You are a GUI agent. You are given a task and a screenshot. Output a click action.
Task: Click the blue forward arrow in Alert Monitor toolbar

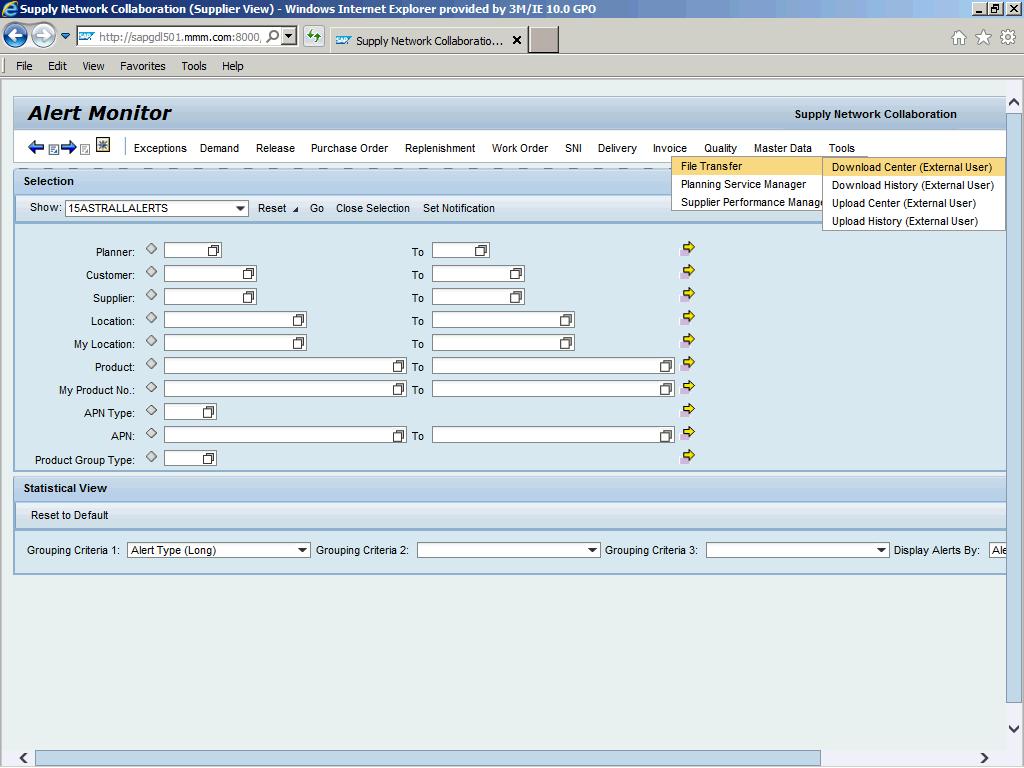[69, 147]
